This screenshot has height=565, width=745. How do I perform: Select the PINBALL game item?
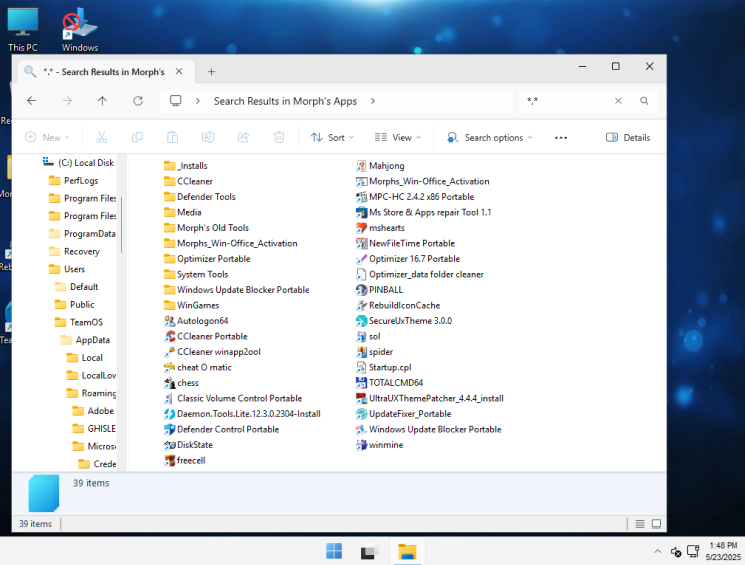380,290
